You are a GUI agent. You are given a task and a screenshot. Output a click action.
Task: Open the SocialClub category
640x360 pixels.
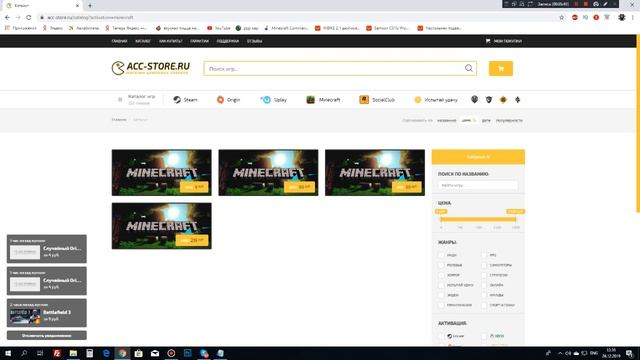pyautogui.click(x=377, y=100)
